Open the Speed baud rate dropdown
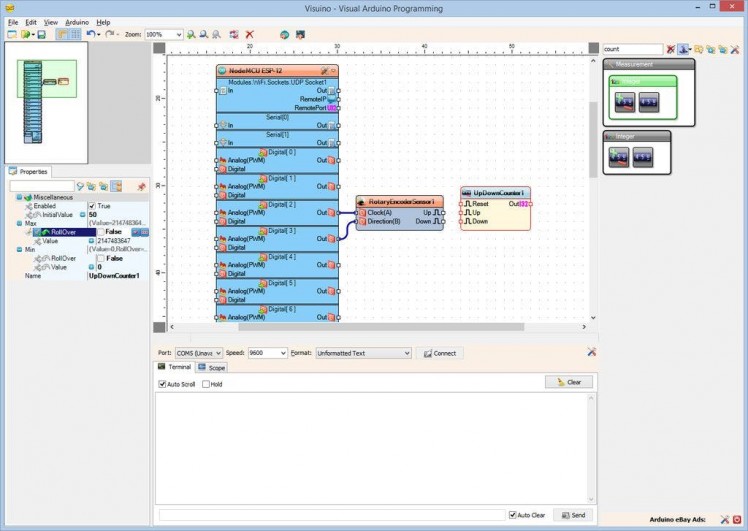 point(282,353)
